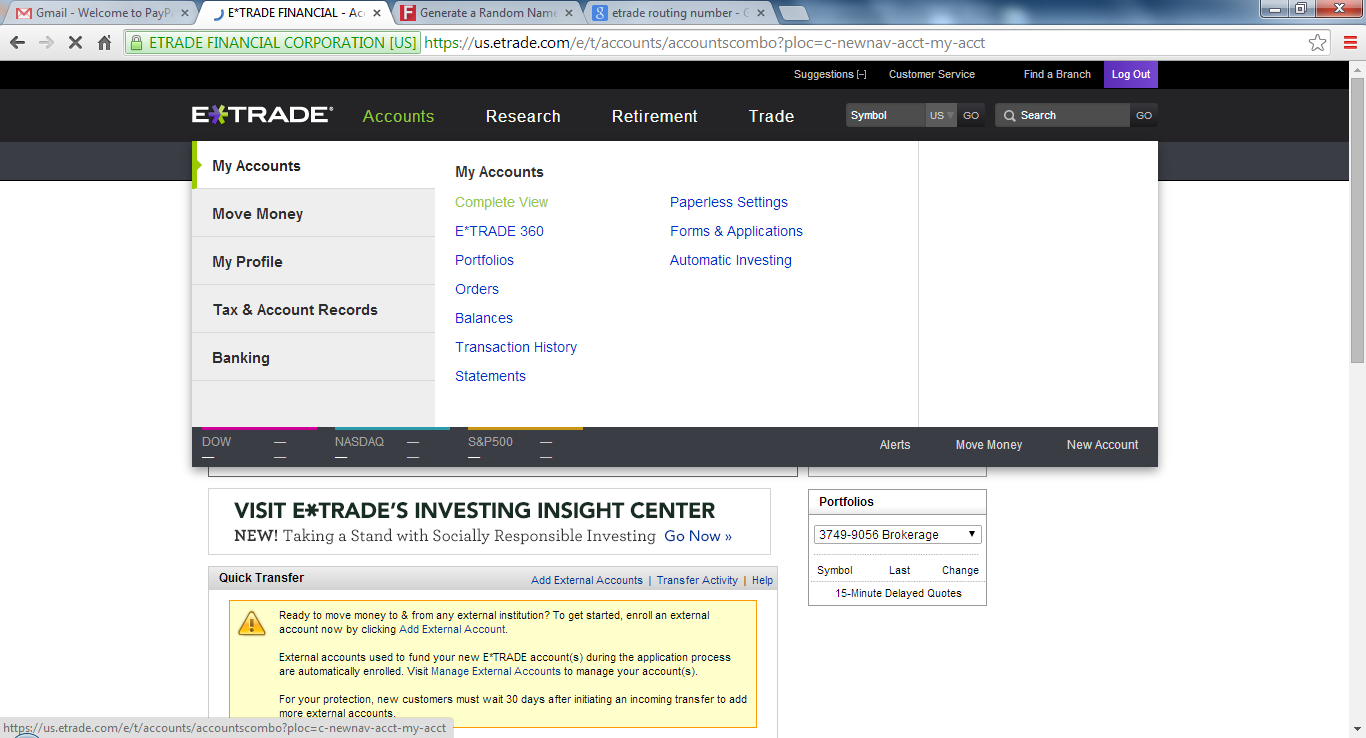
Task: Click the address bar URL
Action: [x=705, y=43]
